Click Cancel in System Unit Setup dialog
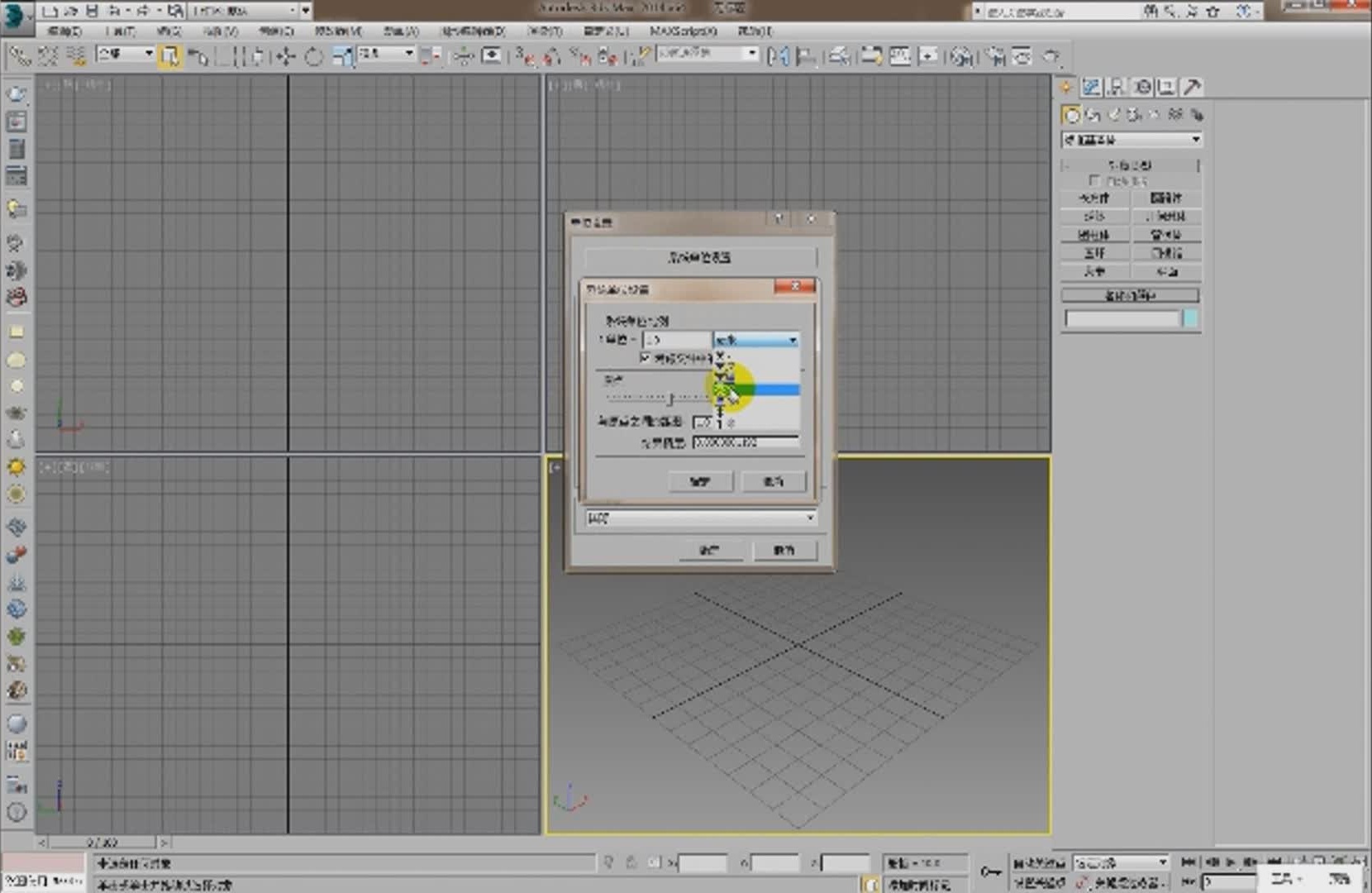 pos(773,481)
